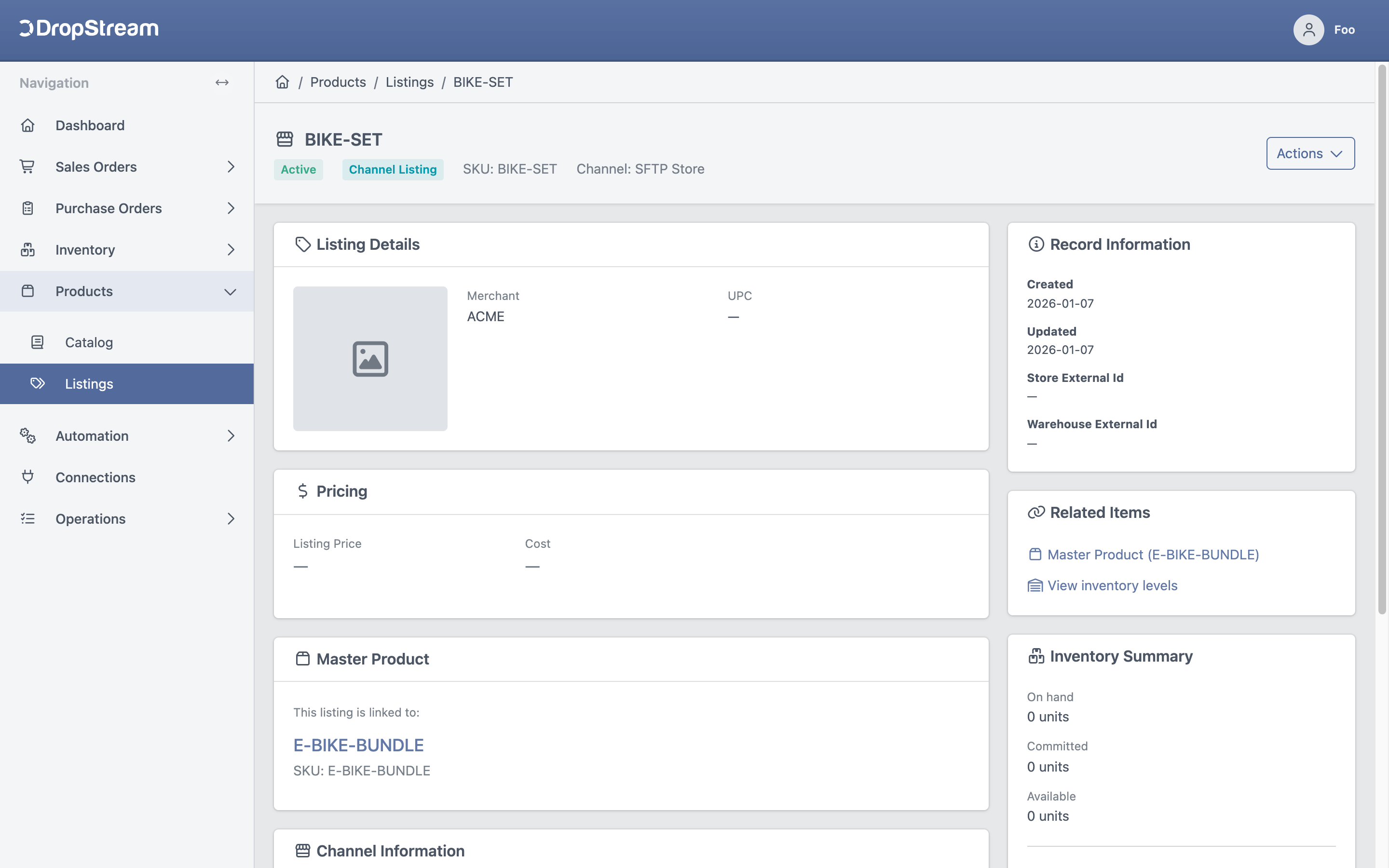
Task: Click View inventory levels link
Action: pyautogui.click(x=1112, y=585)
